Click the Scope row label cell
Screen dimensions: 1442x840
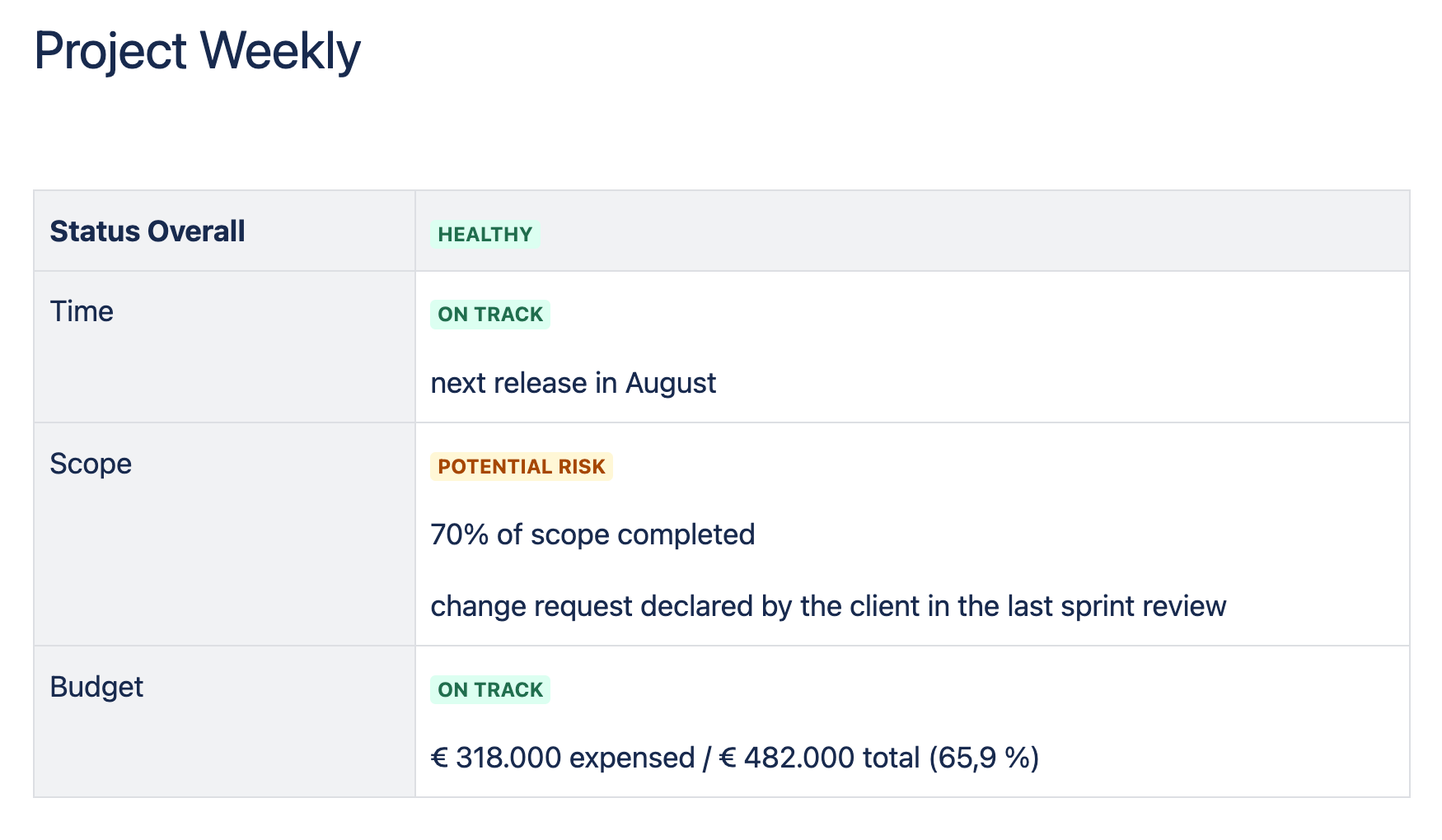pyautogui.click(x=224, y=534)
